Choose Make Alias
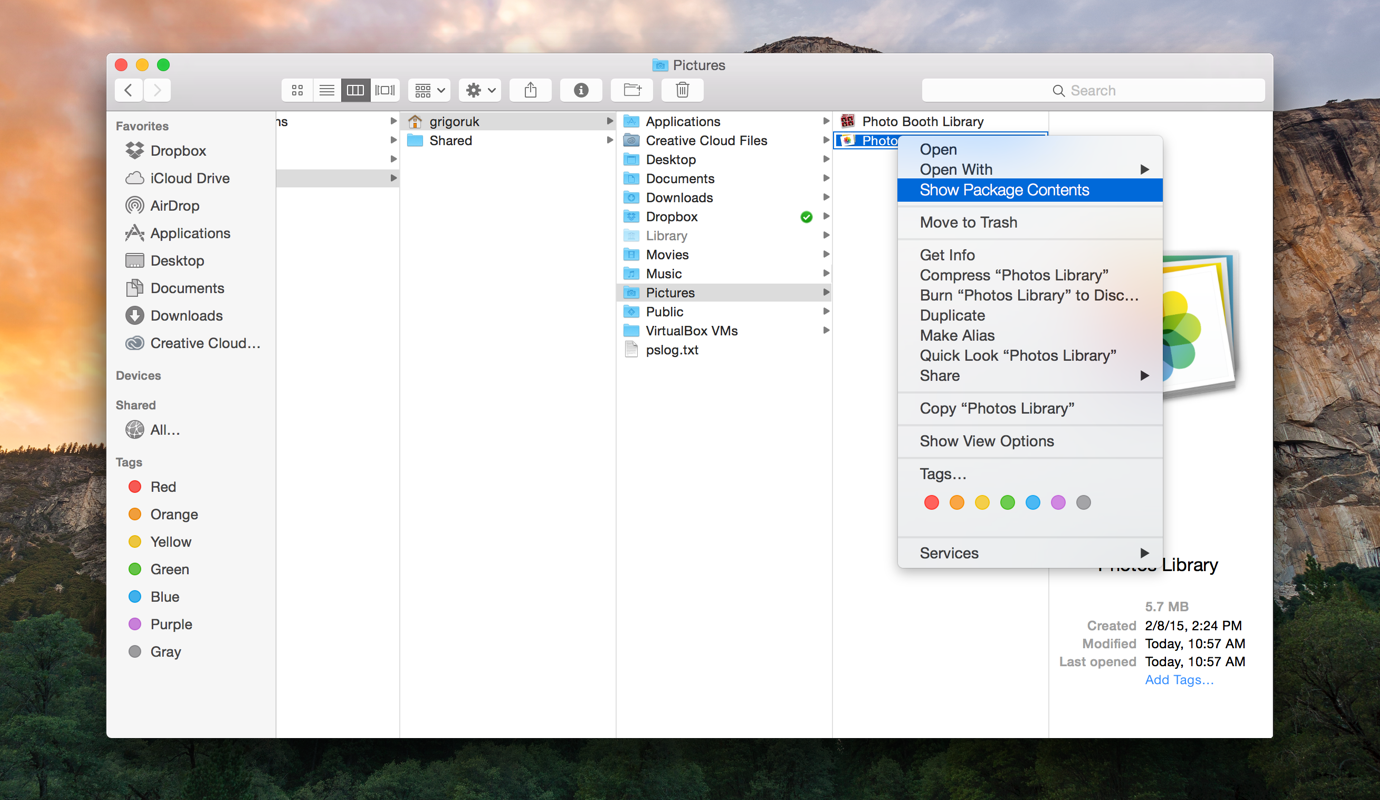The image size is (1380, 800). coord(1030,335)
